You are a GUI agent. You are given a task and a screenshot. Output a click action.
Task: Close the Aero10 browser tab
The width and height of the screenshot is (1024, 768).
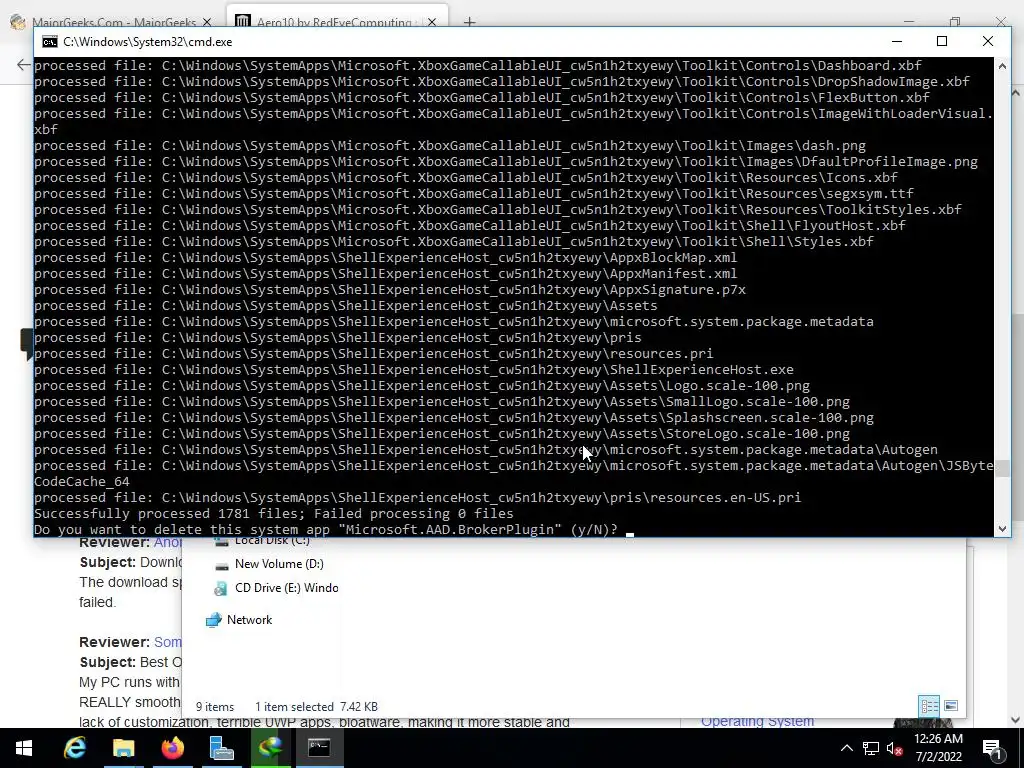point(432,22)
